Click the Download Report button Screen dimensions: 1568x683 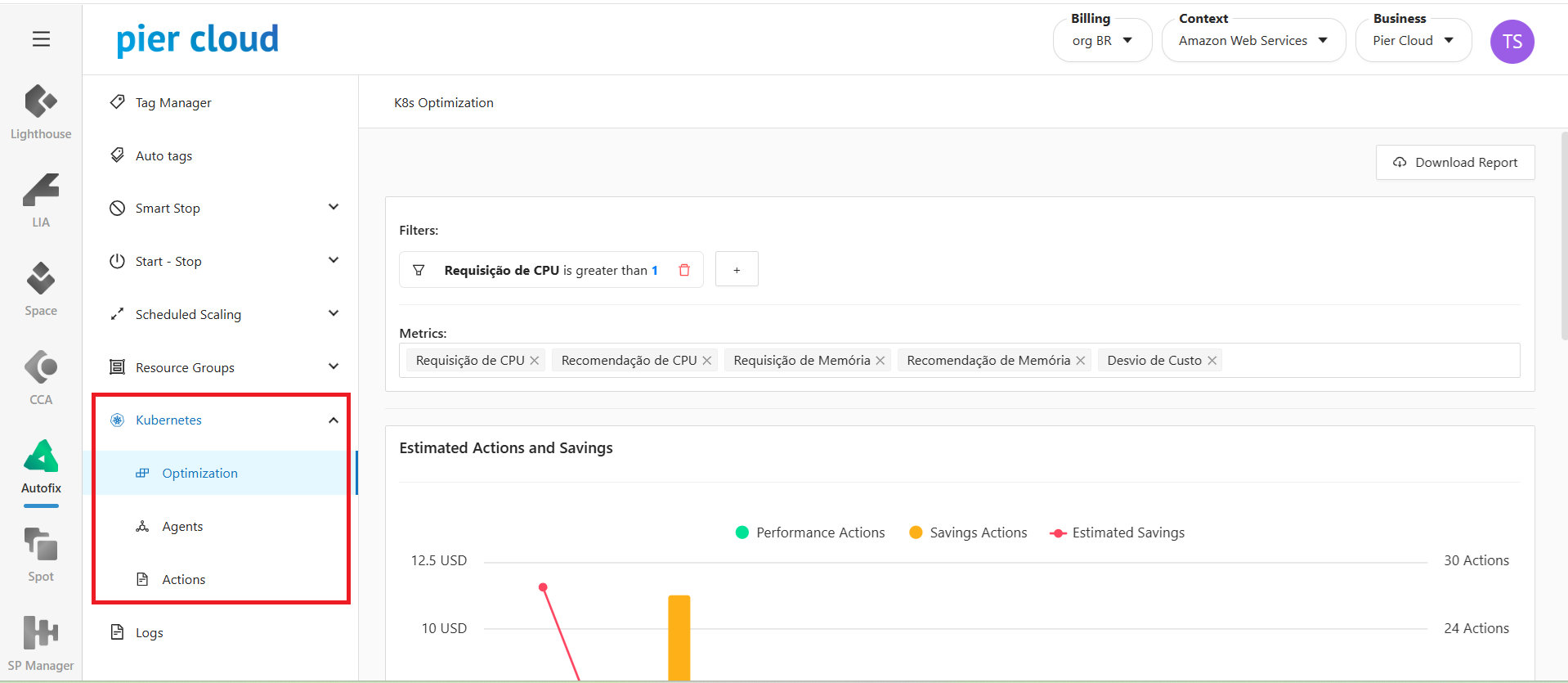[x=1455, y=162]
